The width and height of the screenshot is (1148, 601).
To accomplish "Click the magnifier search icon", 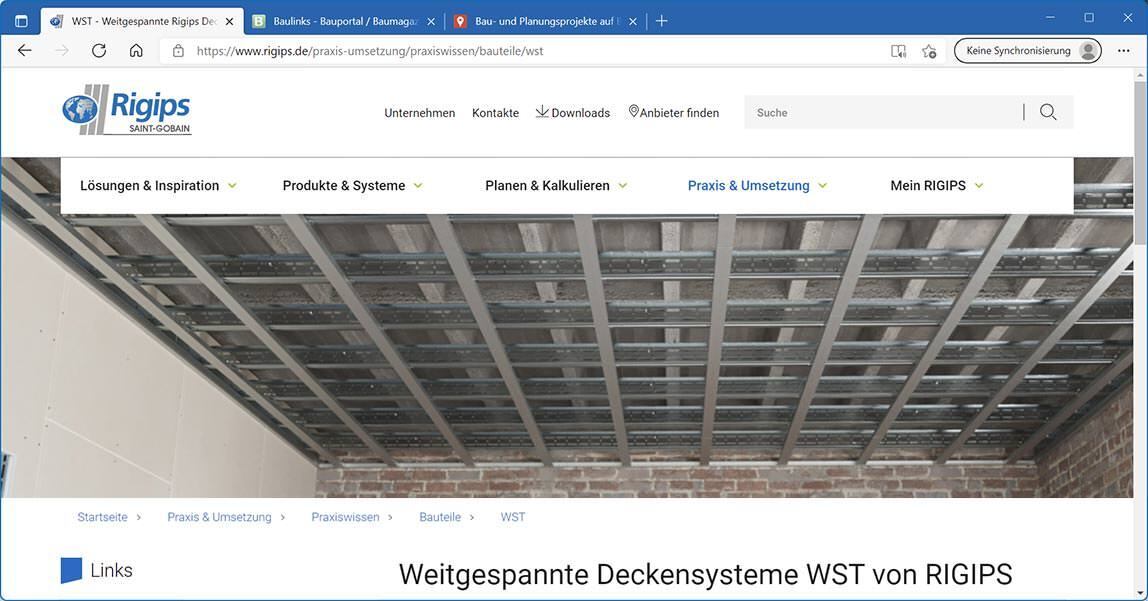I will (x=1048, y=112).
